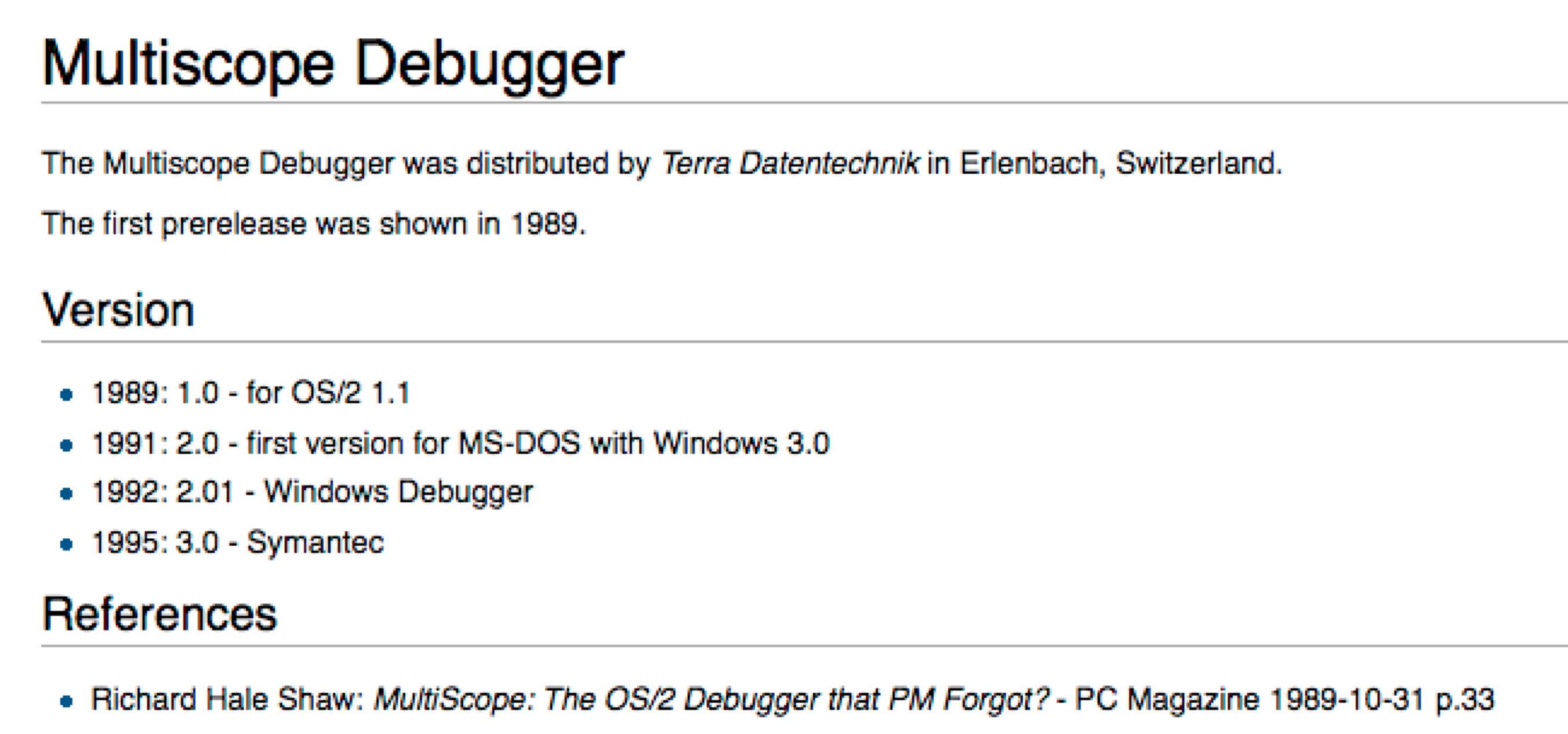Click the word MS-DOS in the 1991 entry

point(519,443)
